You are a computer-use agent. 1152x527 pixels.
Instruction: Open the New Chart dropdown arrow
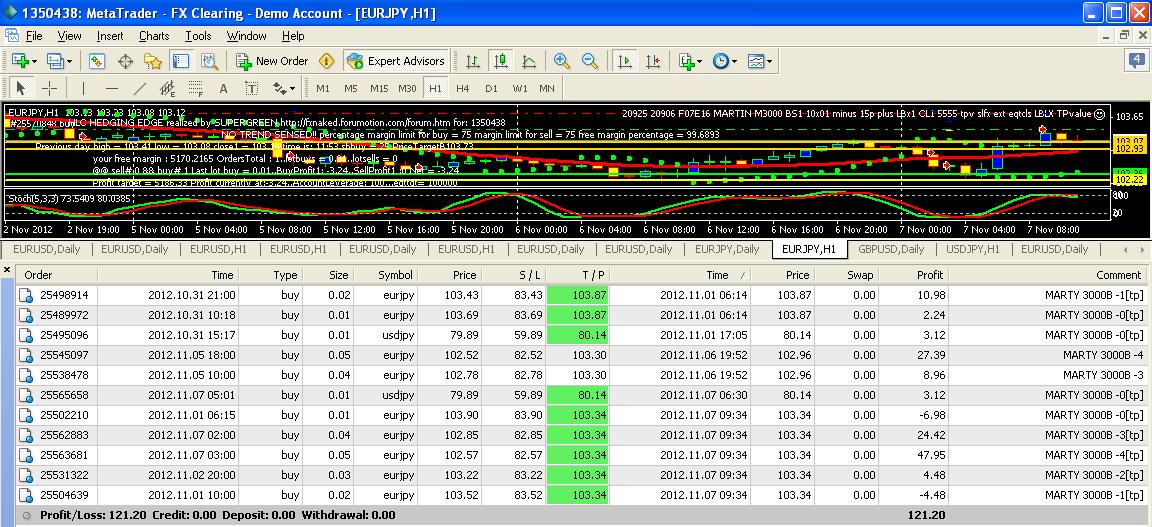[x=34, y=61]
